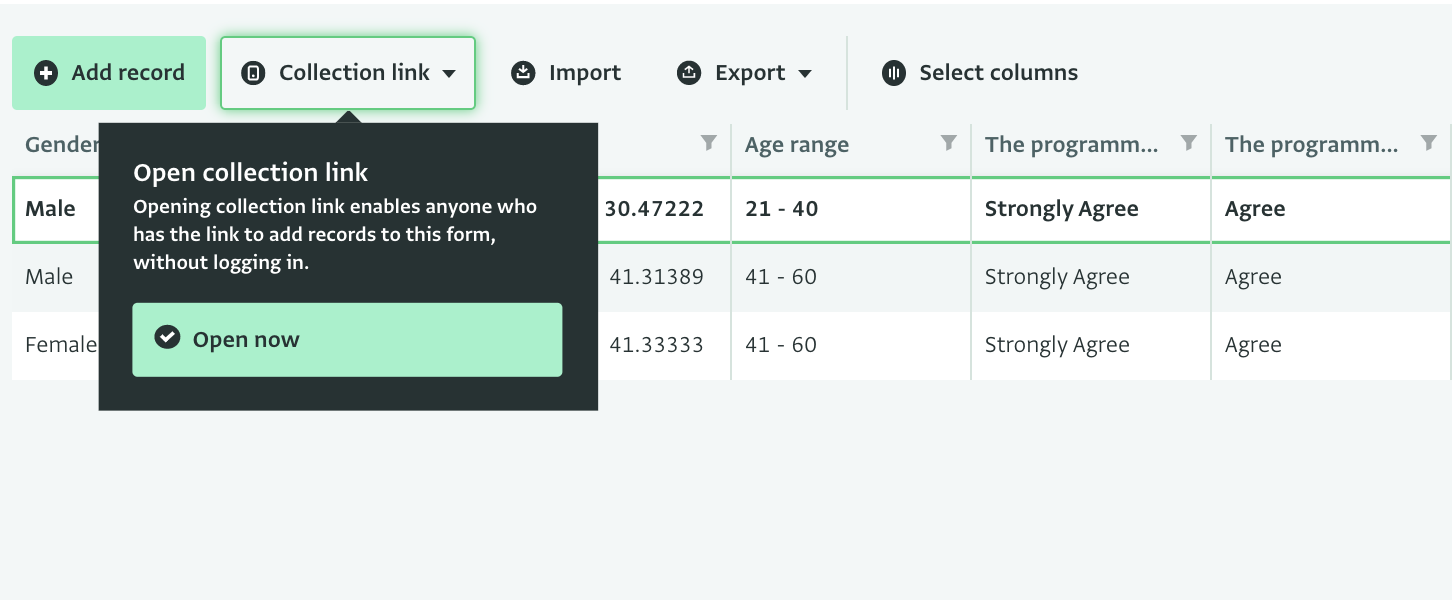Click 41 - 60 in the 41.31389 row
This screenshot has height=600, width=1452.
[x=851, y=277]
